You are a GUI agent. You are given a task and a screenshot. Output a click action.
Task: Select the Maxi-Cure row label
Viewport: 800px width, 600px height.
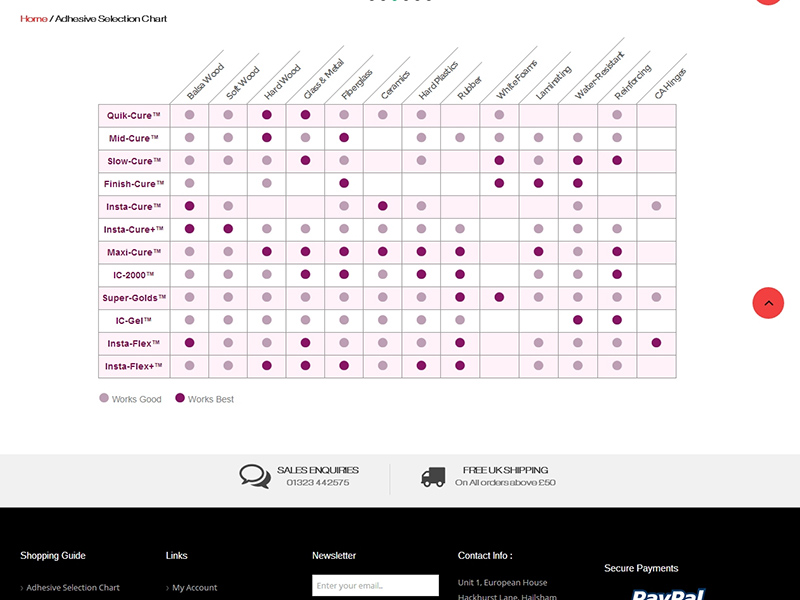134,252
